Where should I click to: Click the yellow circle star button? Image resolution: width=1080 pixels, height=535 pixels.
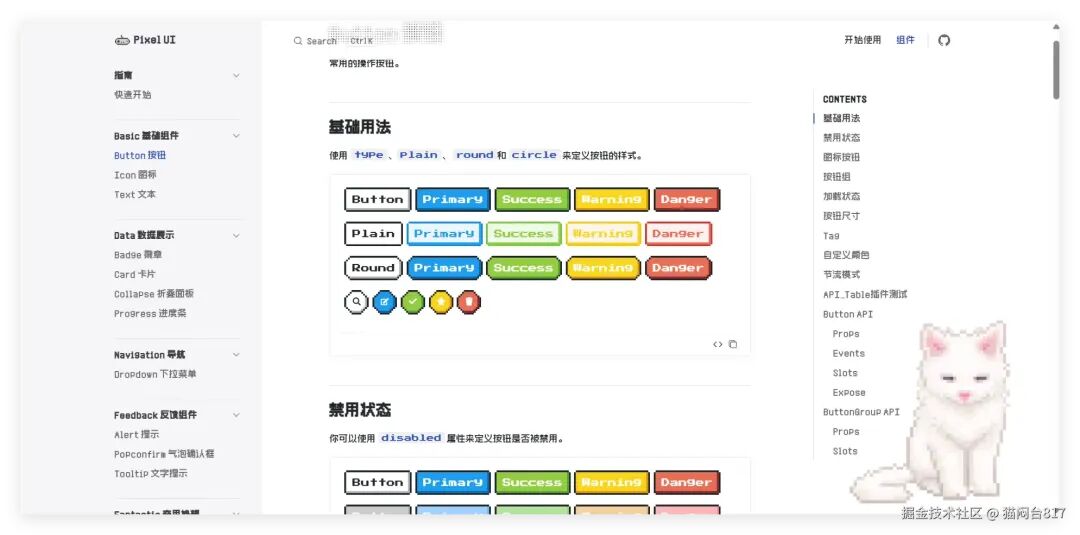coord(441,302)
